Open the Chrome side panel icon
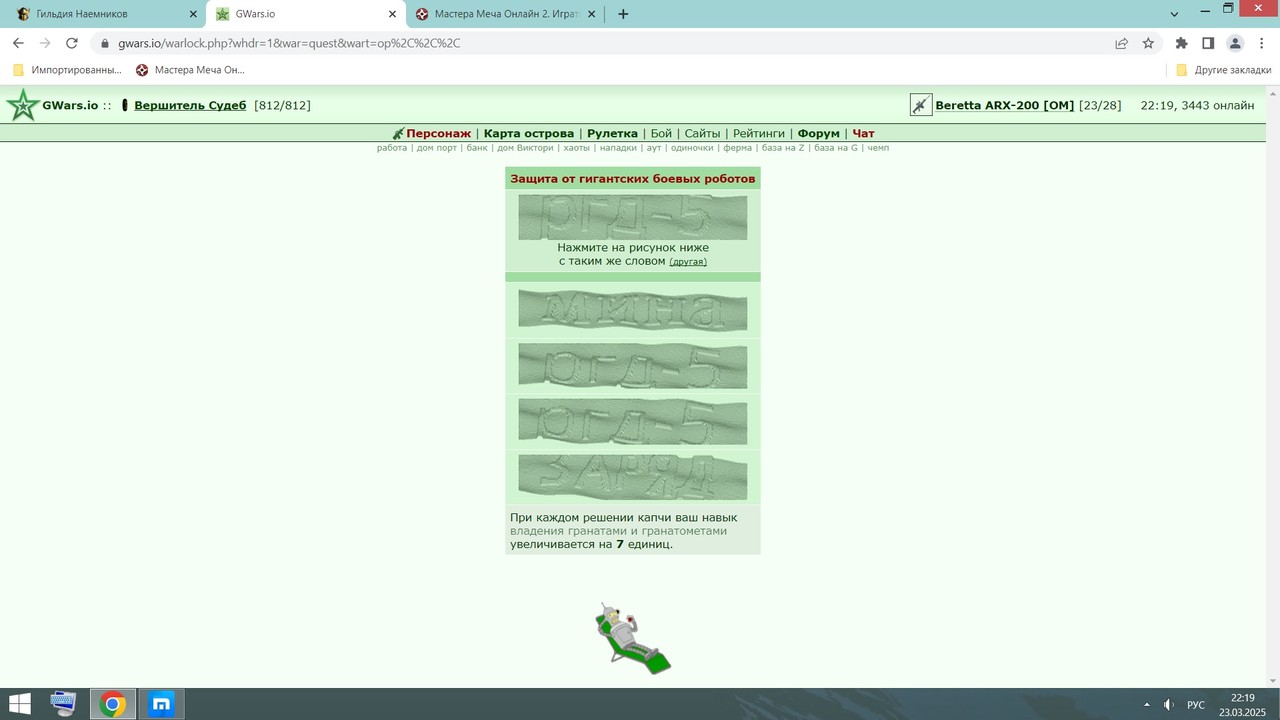 click(x=1208, y=43)
